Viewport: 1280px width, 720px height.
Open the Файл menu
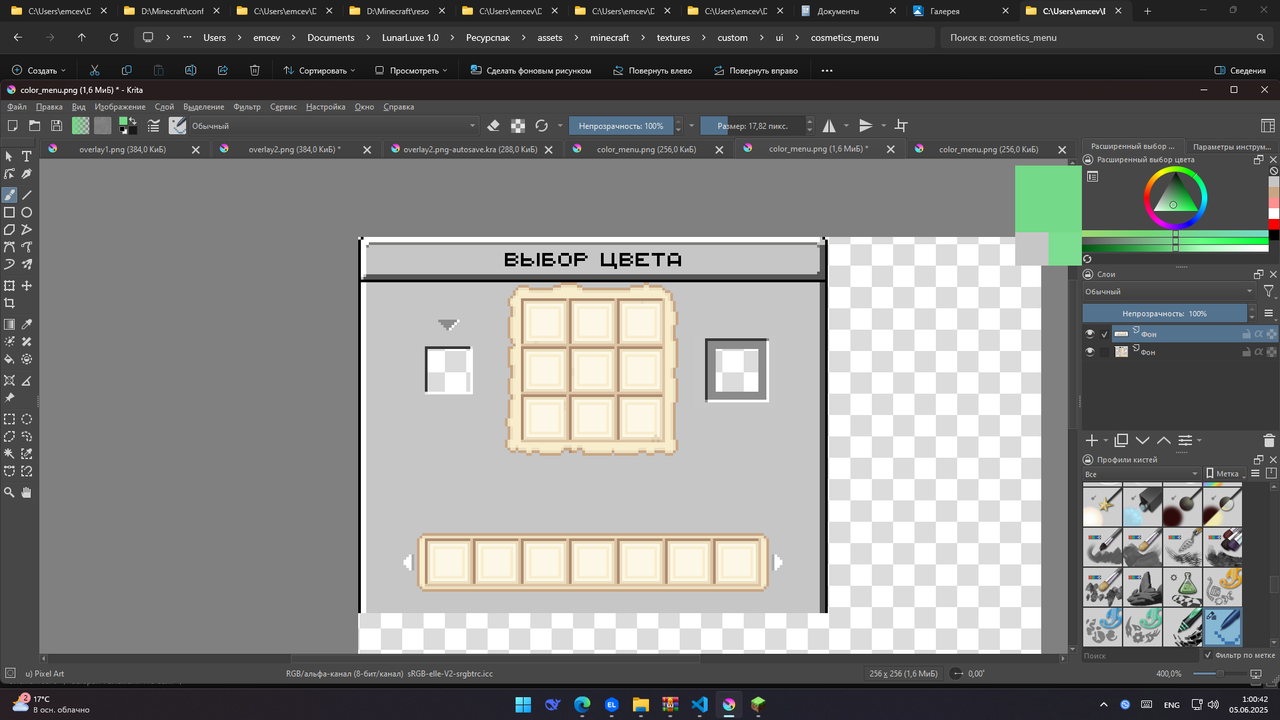pos(17,107)
